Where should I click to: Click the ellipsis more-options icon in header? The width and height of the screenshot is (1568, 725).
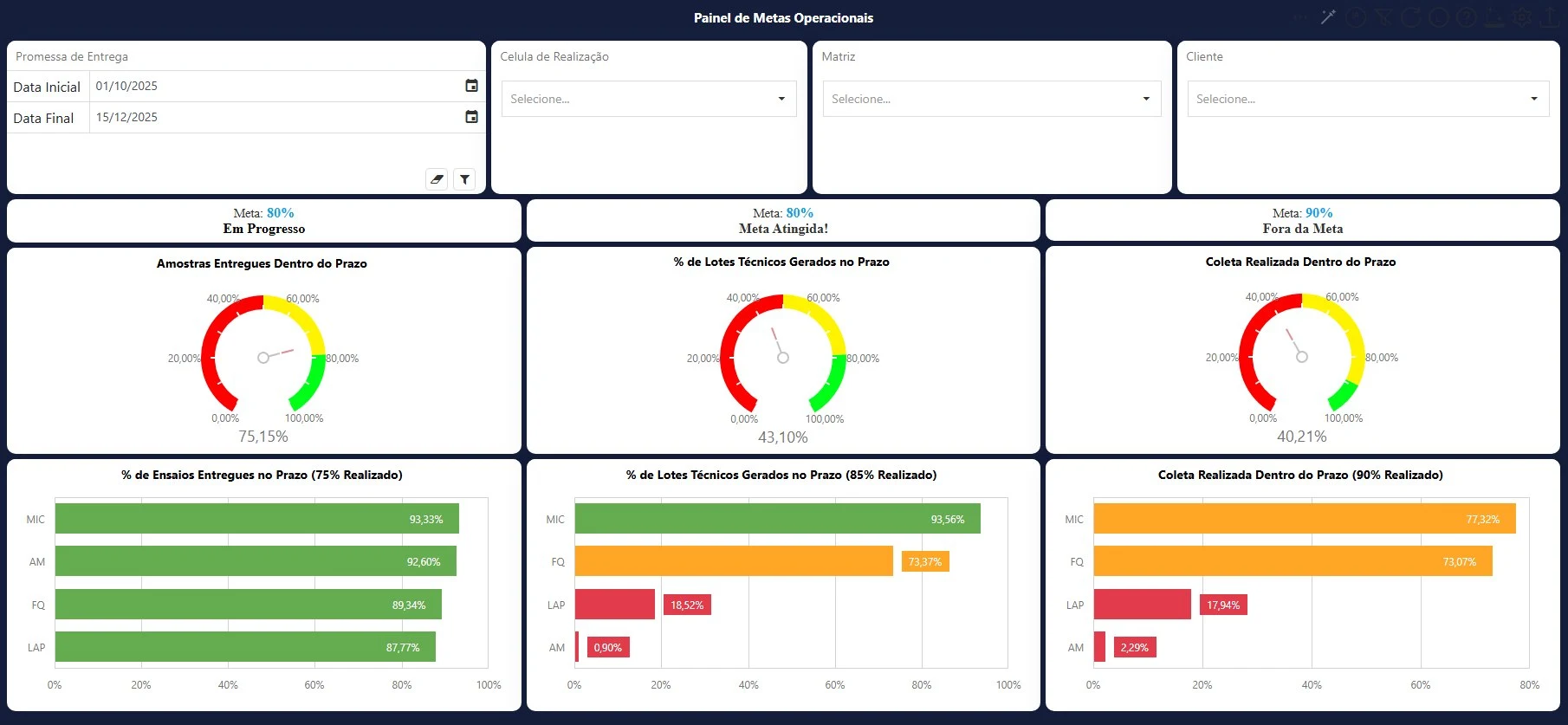point(1300,17)
